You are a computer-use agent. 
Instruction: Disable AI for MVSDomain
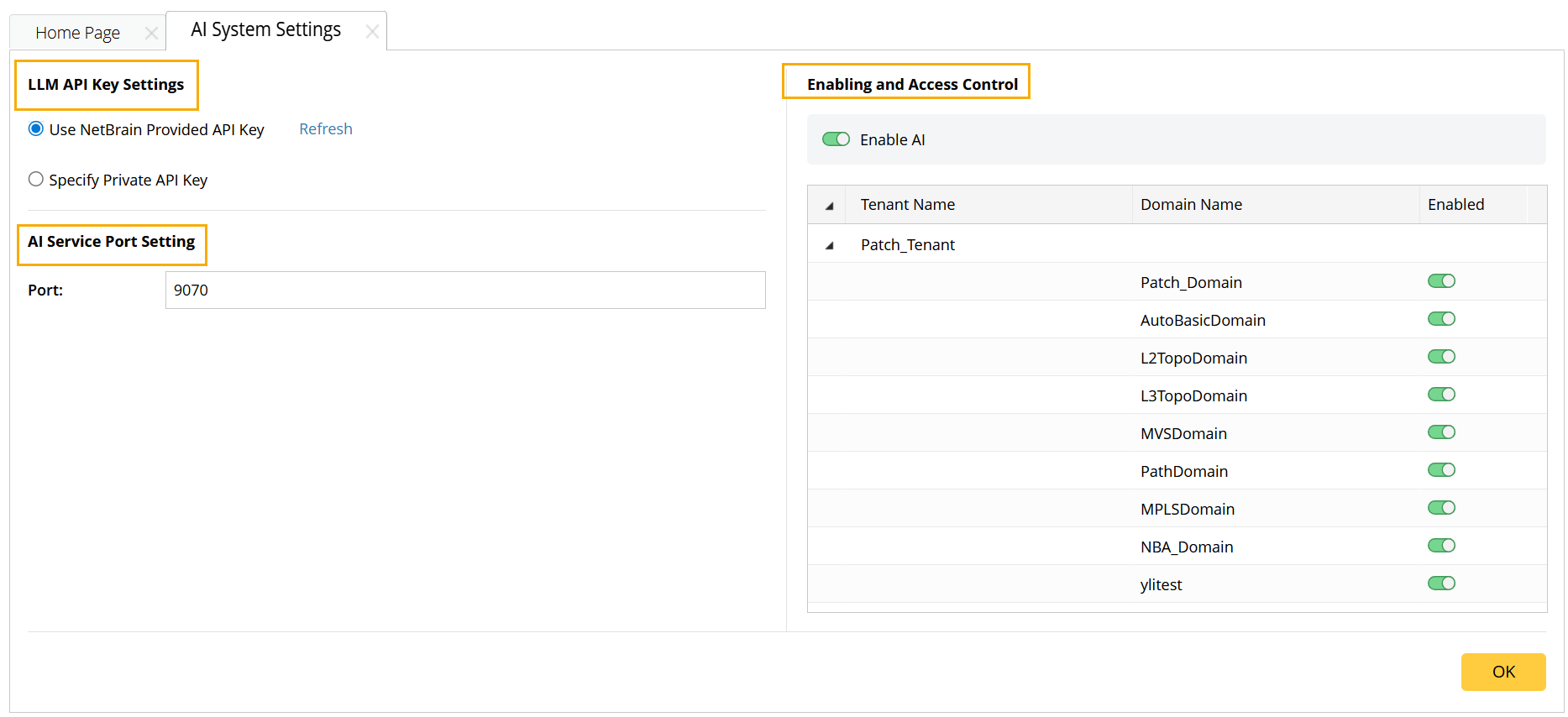[x=1441, y=432]
